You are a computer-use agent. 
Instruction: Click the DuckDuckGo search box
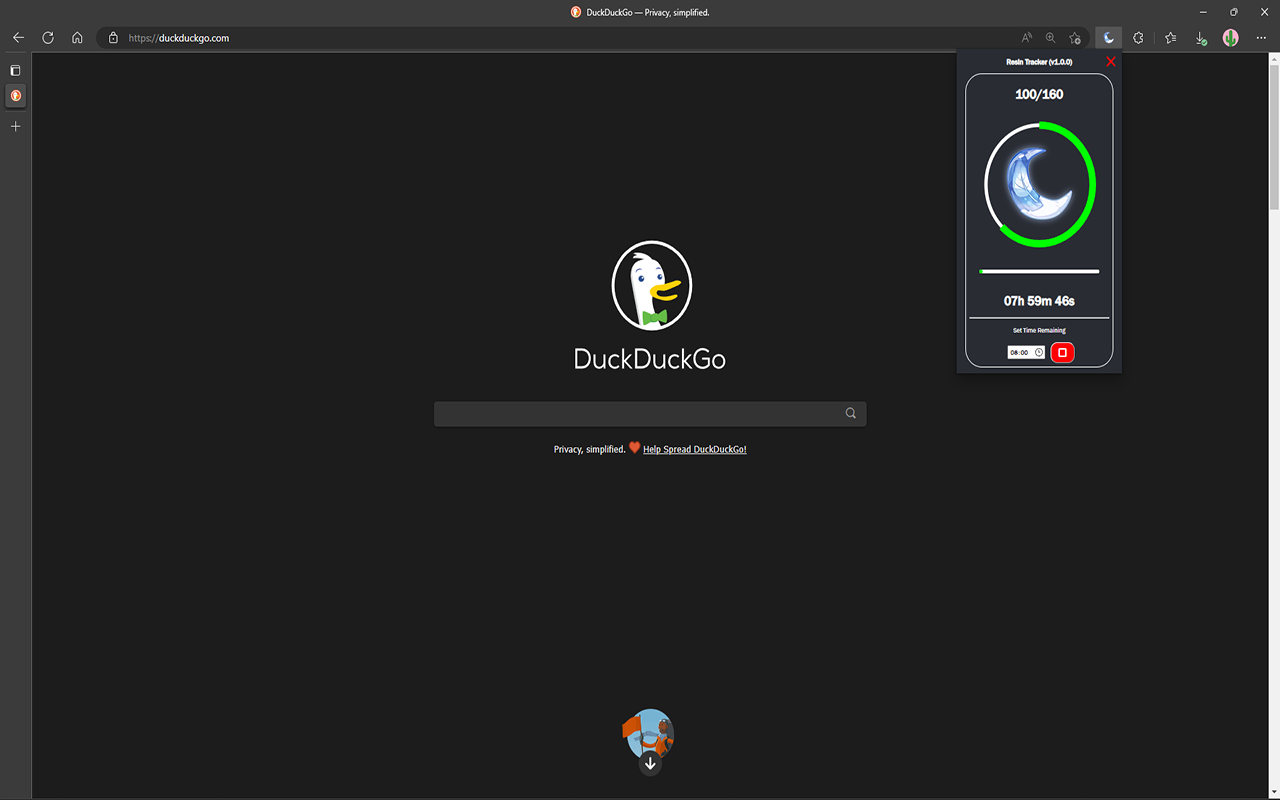point(650,414)
